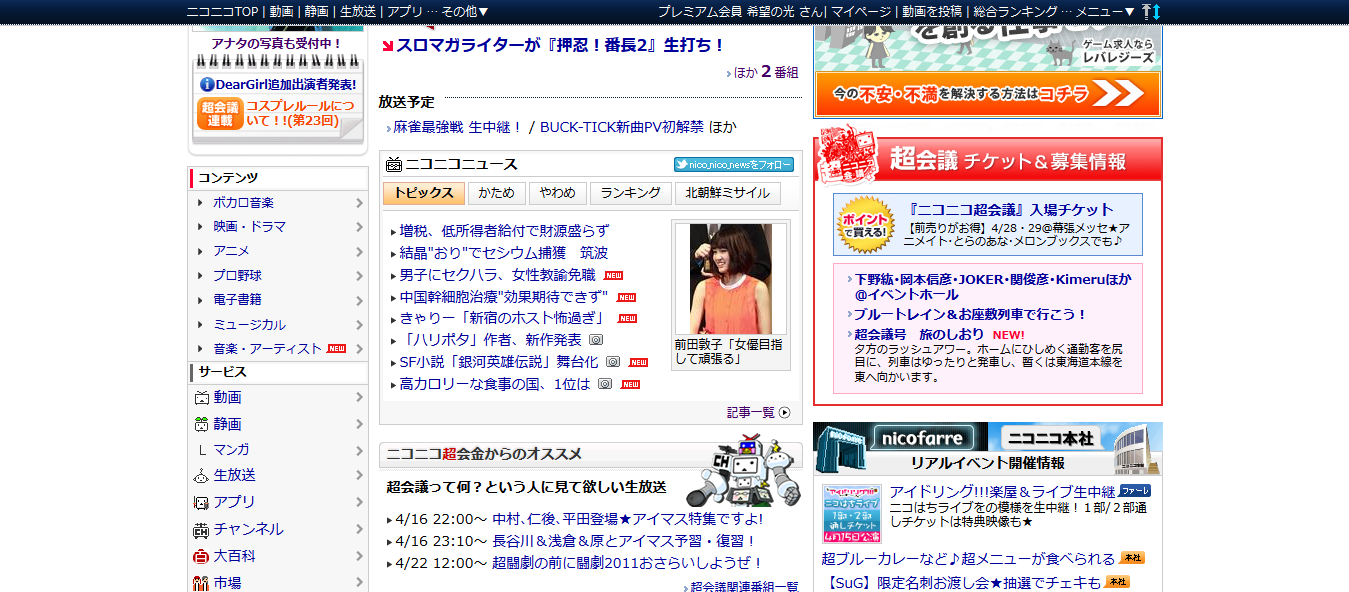
Task: Switch to the 北朝鮮ミサイル news tab
Action: [728, 193]
